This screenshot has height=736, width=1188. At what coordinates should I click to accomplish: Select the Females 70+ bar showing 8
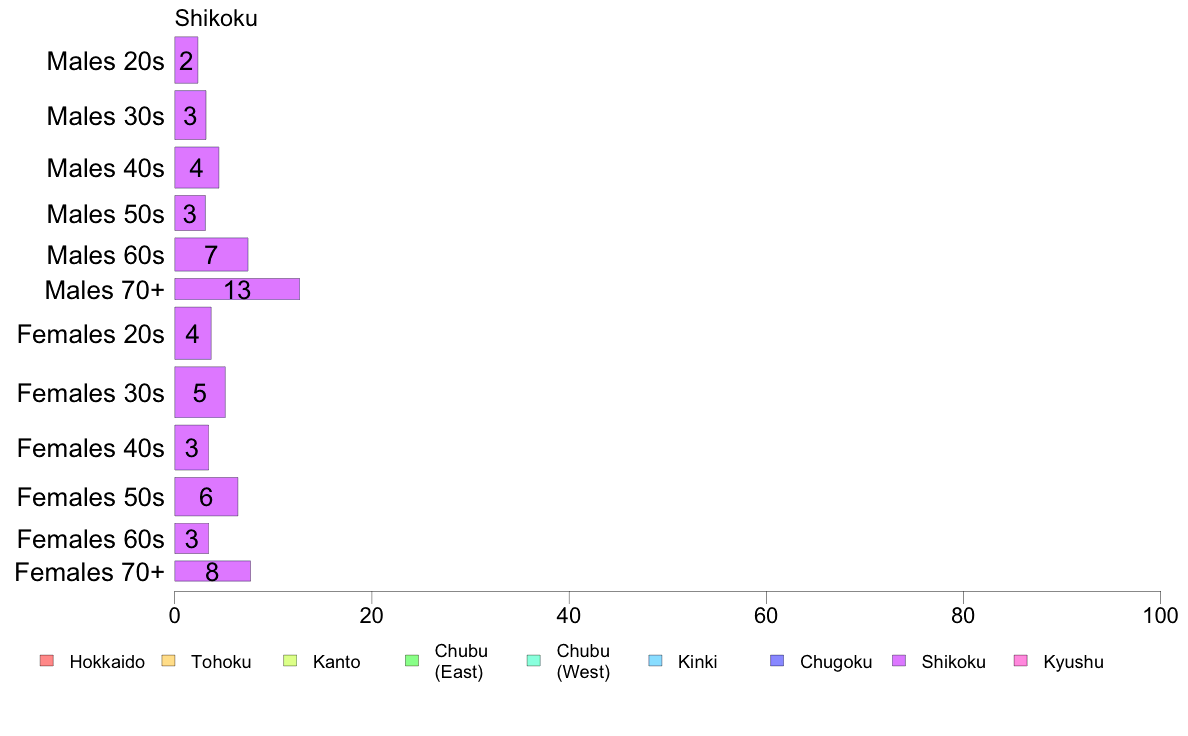[213, 571]
